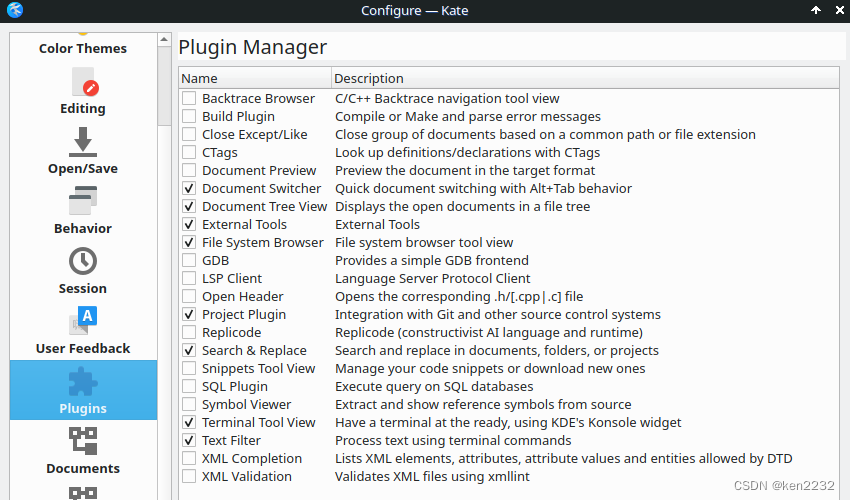The width and height of the screenshot is (850, 500).
Task: Select the 'Replicode' plugin name text
Action: (x=231, y=332)
